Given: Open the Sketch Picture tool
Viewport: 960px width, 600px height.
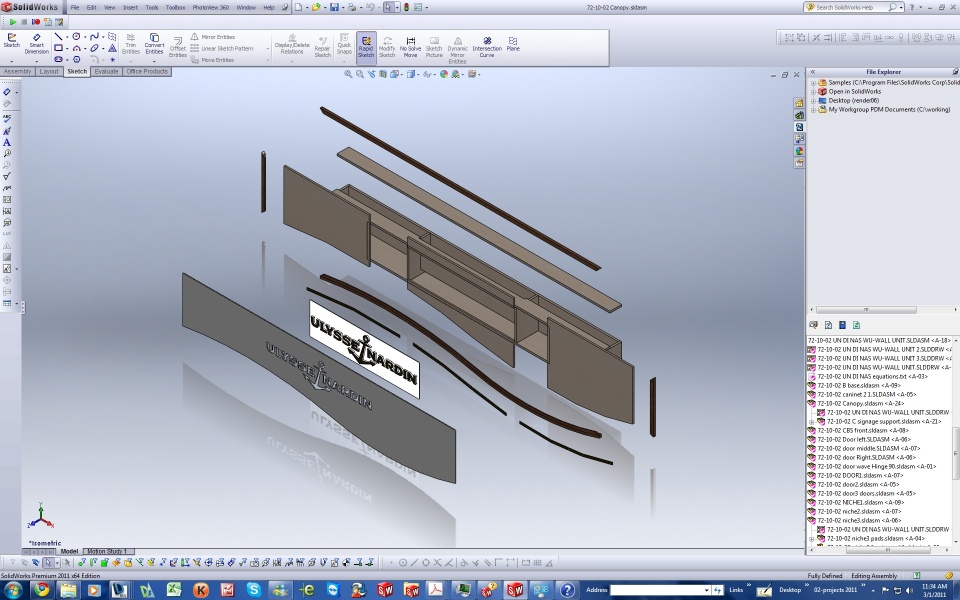Looking at the screenshot, I should tap(434, 47).
